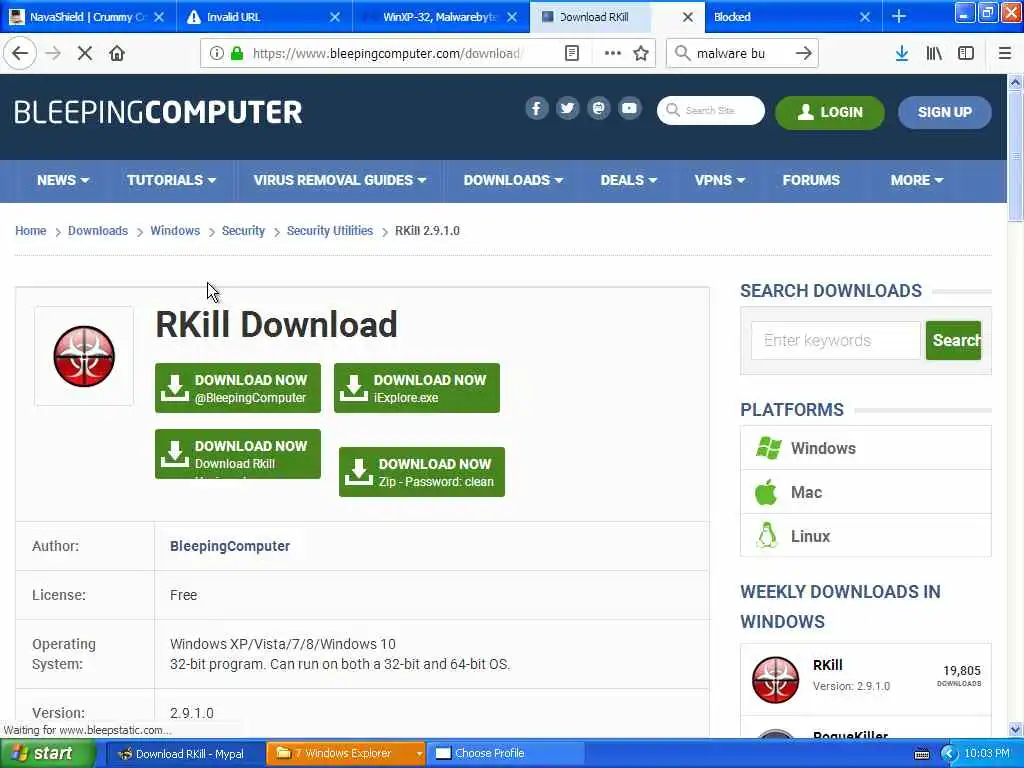
Task: Open Windows Explorer taskbar group dropdown
Action: point(419,754)
